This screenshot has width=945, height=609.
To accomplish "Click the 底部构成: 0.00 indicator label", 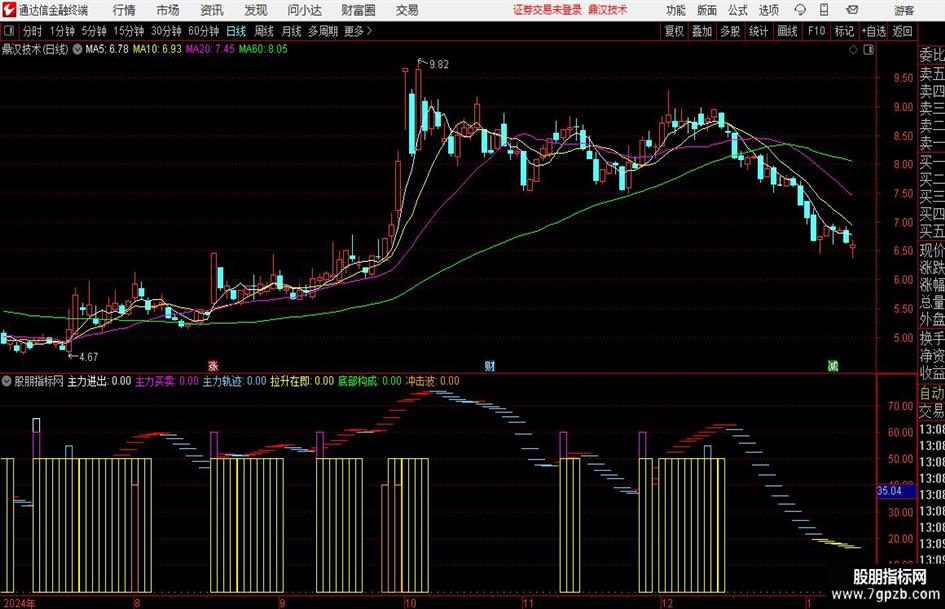I will 369,381.
